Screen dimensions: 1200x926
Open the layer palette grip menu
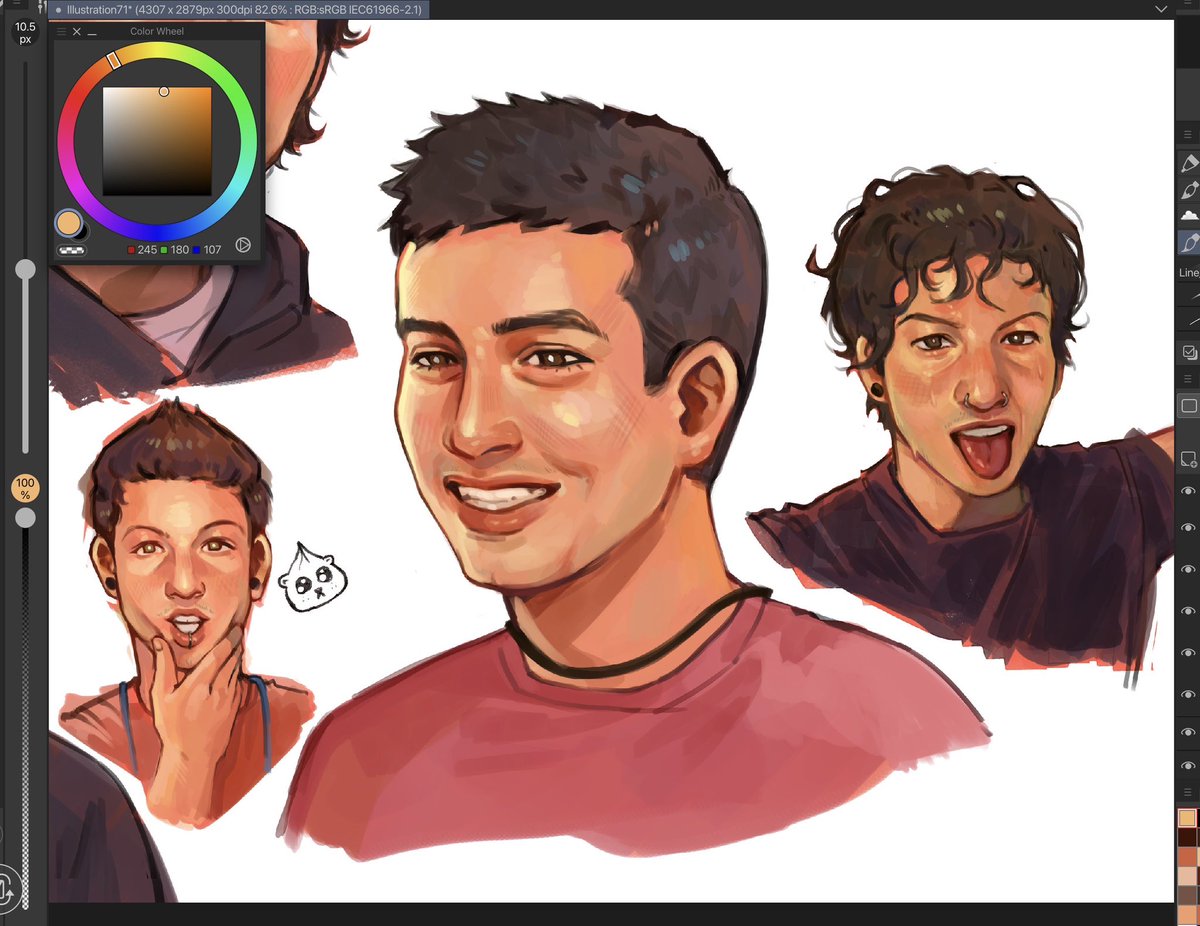[x=1187, y=379]
